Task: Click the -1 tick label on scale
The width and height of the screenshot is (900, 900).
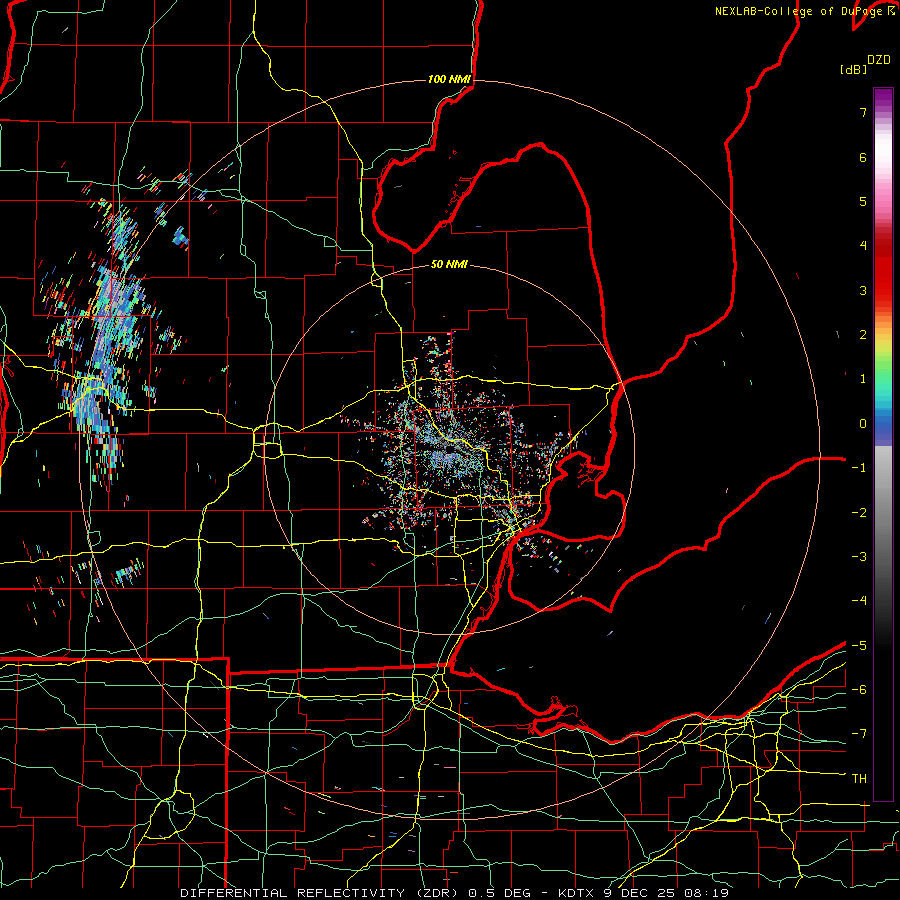Action: point(859,468)
